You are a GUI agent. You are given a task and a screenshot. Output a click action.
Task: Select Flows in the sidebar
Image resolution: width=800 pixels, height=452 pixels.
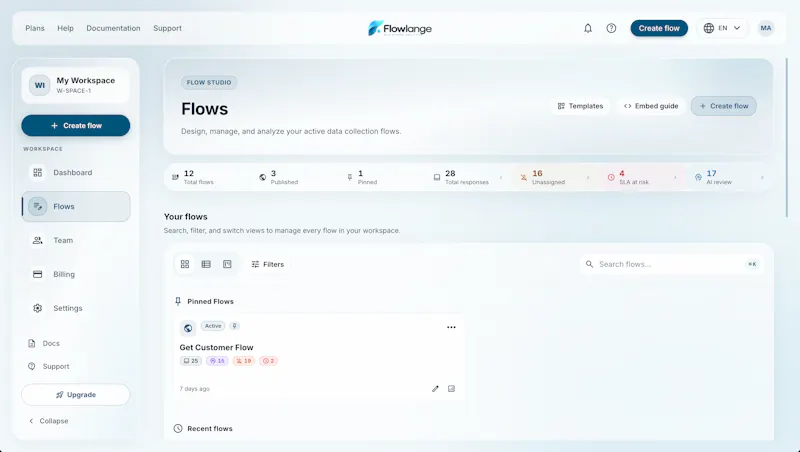(76, 206)
